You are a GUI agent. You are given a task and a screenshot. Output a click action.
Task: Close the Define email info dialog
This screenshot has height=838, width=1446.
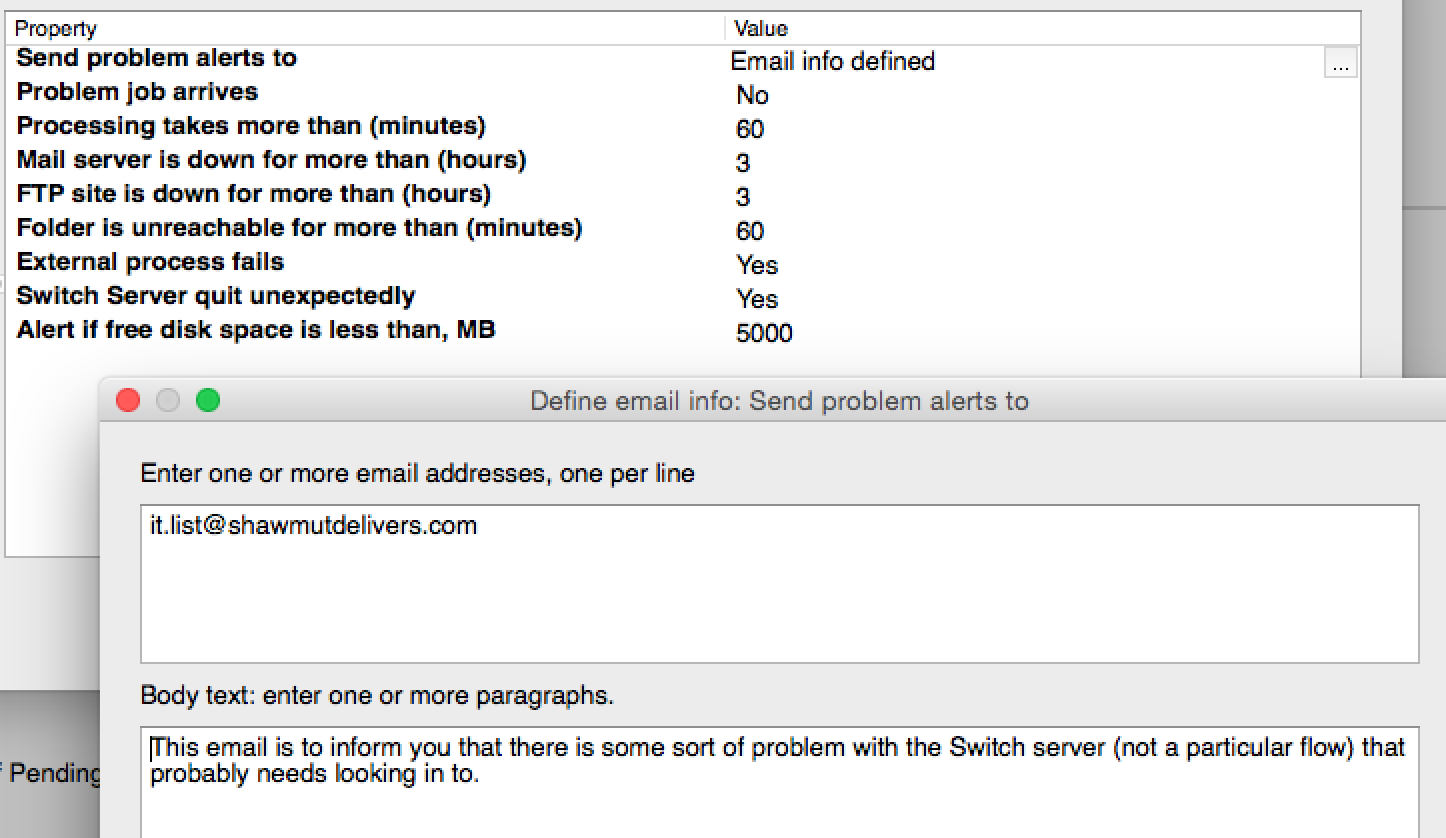(128, 401)
